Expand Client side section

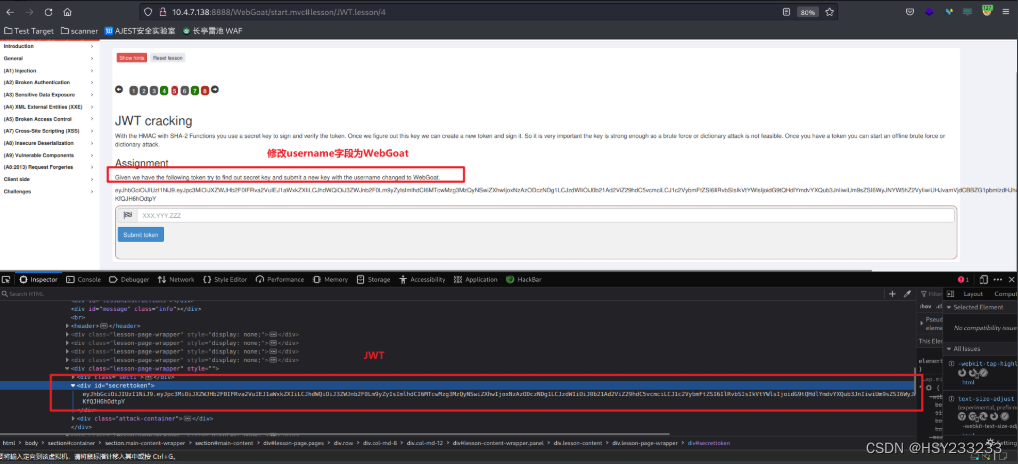click(49, 179)
